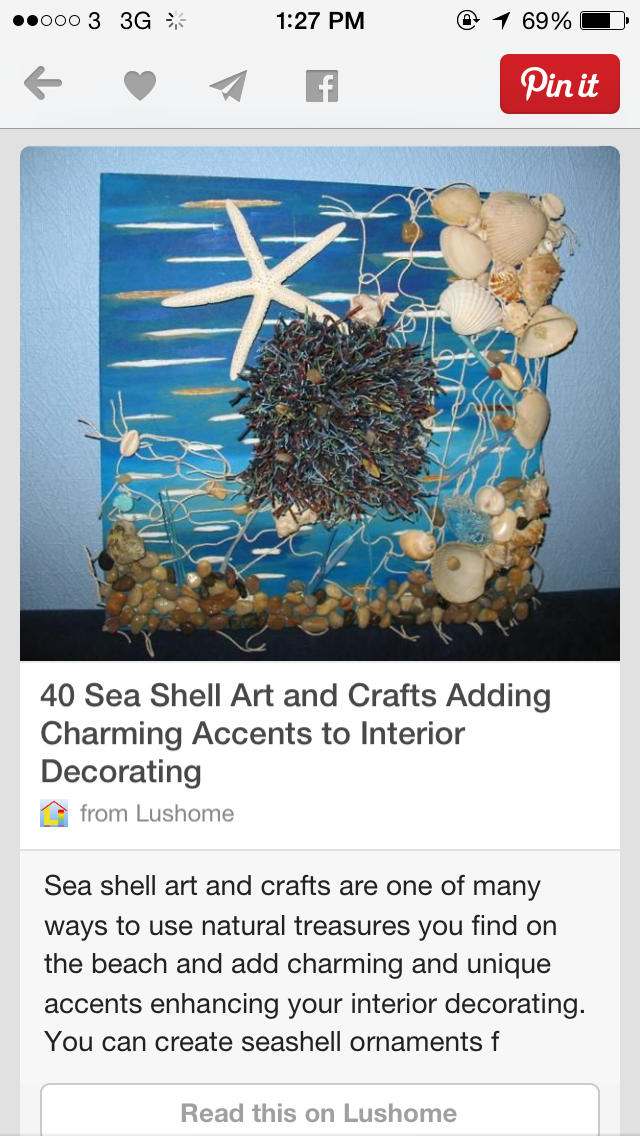Tap the rotation lock status icon

[x=467, y=21]
